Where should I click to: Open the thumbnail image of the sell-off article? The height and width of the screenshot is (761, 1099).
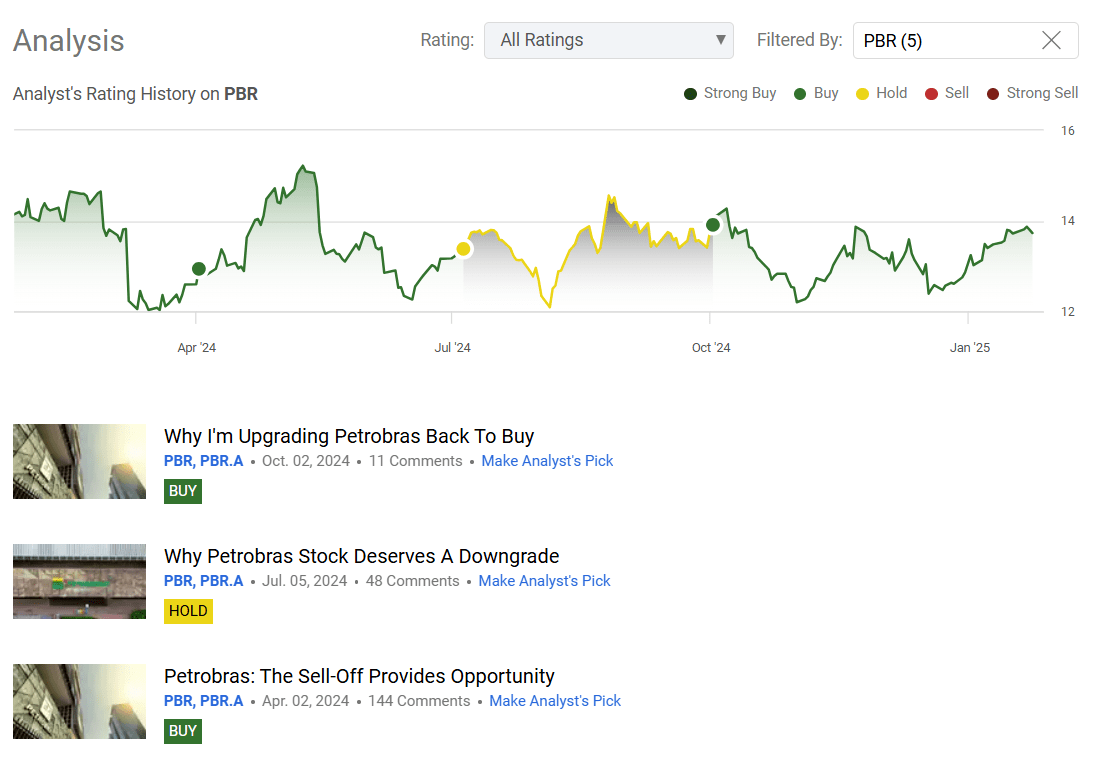point(79,701)
